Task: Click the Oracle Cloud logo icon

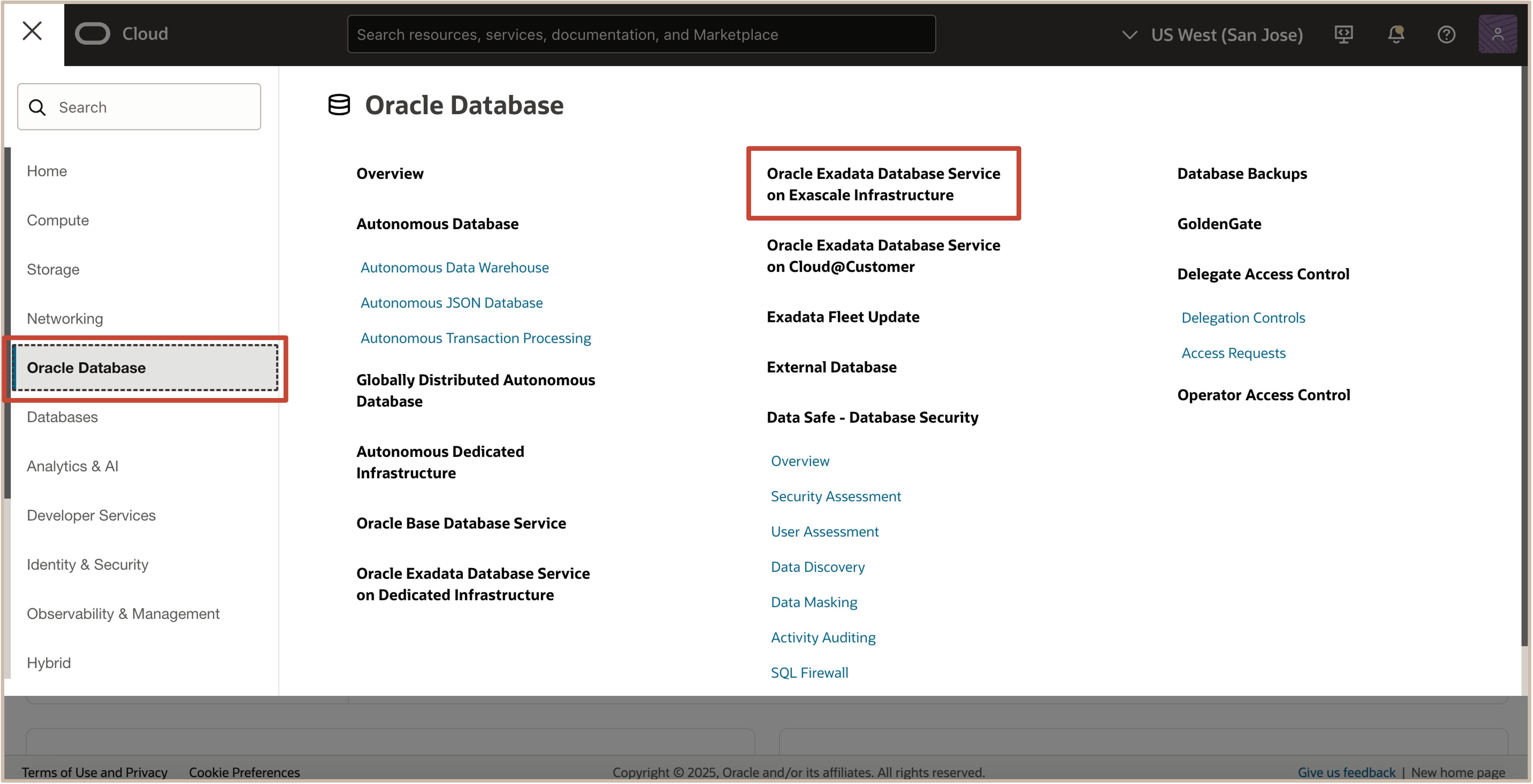Action: pyautogui.click(x=92, y=34)
